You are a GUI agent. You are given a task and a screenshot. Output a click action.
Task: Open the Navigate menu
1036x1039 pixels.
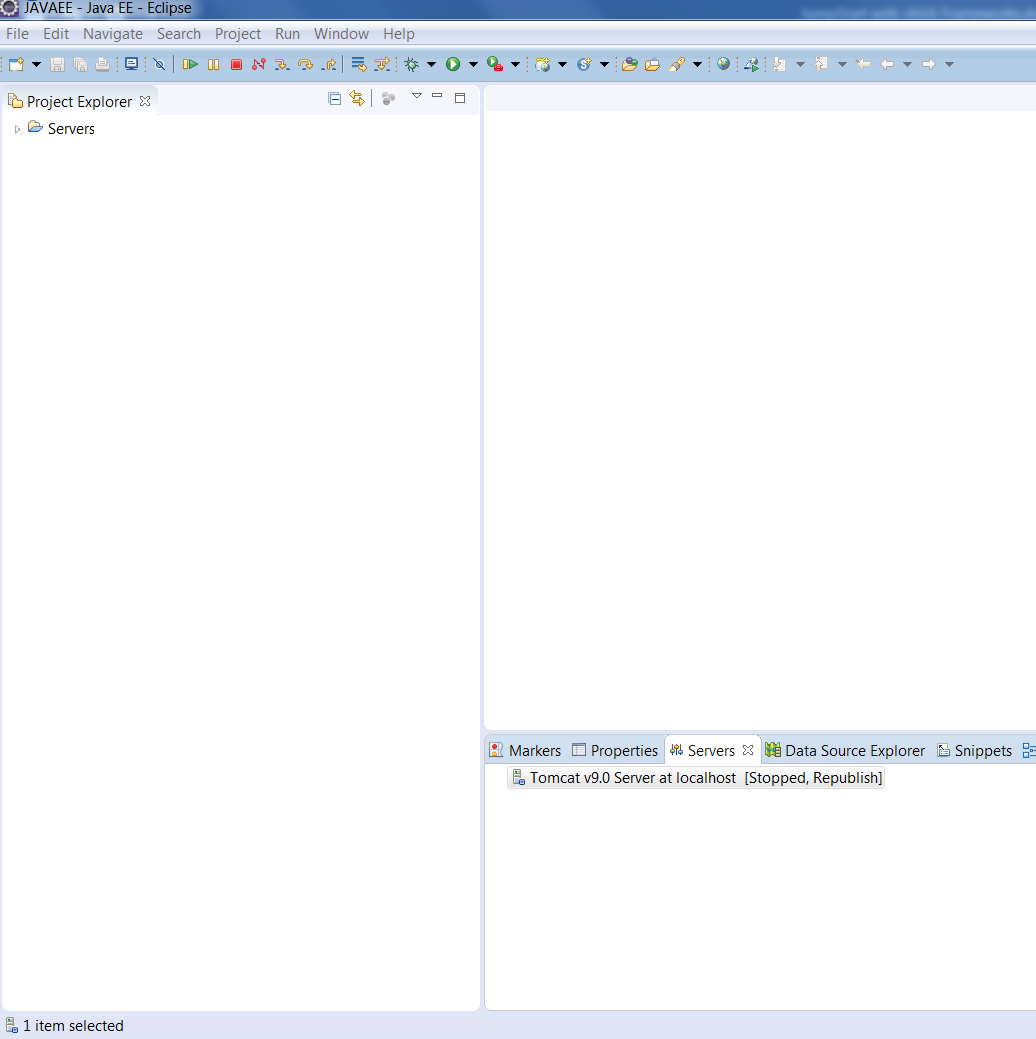coord(113,34)
